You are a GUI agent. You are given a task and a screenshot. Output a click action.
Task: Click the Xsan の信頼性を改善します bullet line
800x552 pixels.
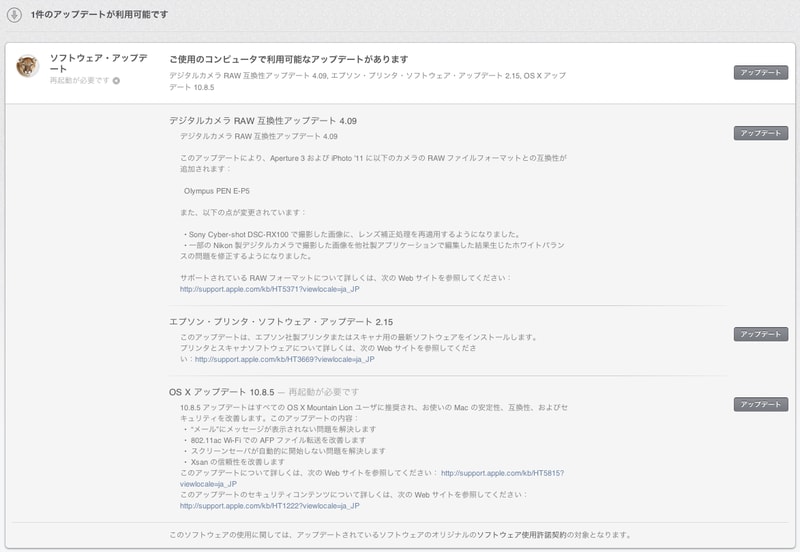[x=234, y=462]
